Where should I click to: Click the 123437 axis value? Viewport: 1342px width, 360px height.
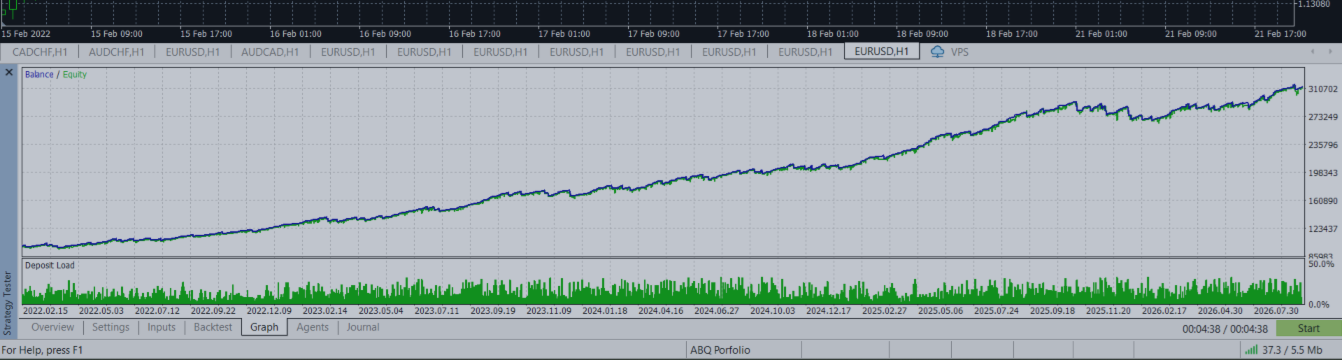1323,230
